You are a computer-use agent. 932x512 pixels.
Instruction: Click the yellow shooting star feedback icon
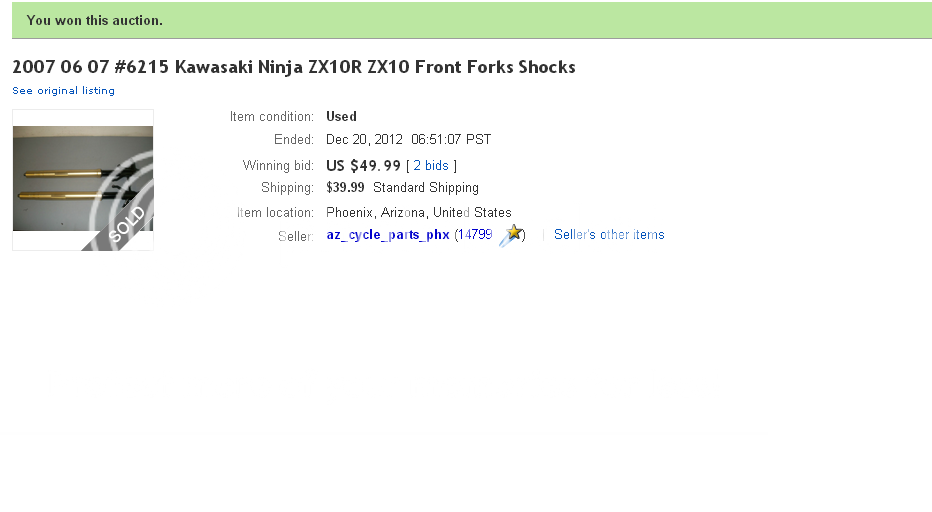[512, 235]
